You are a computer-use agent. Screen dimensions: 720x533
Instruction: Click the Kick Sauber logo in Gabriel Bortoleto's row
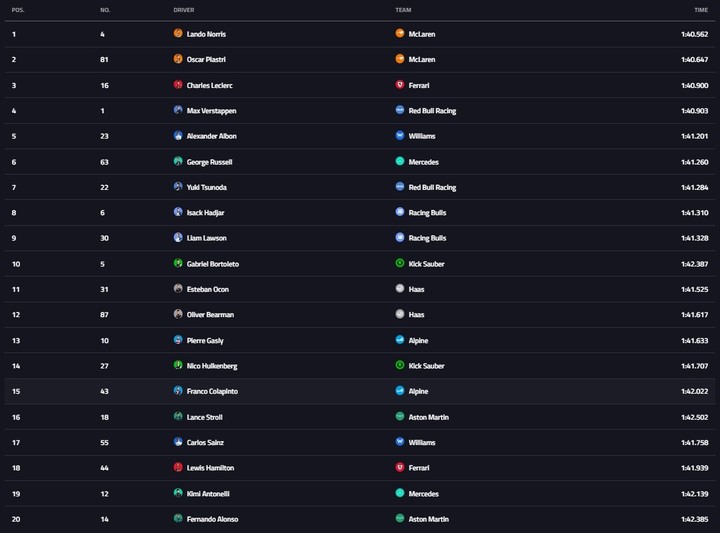tap(400, 263)
